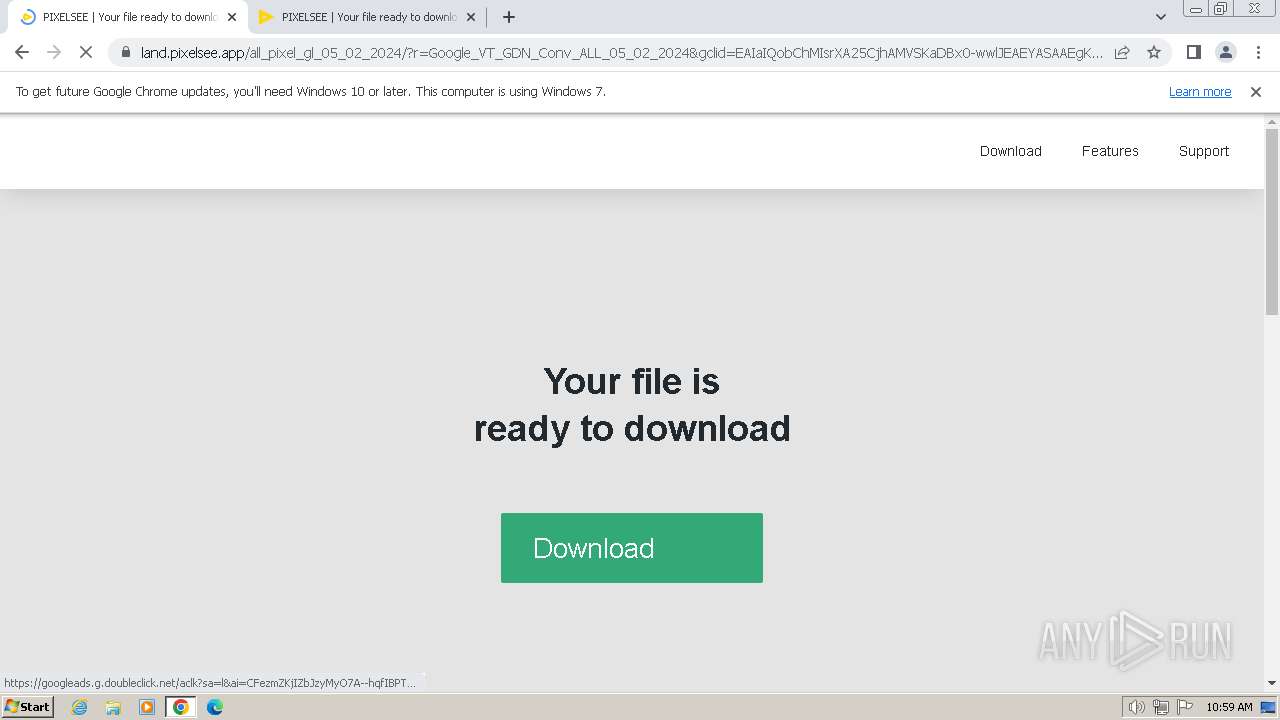
Task: Click the padlock site info icon
Action: coord(125,52)
